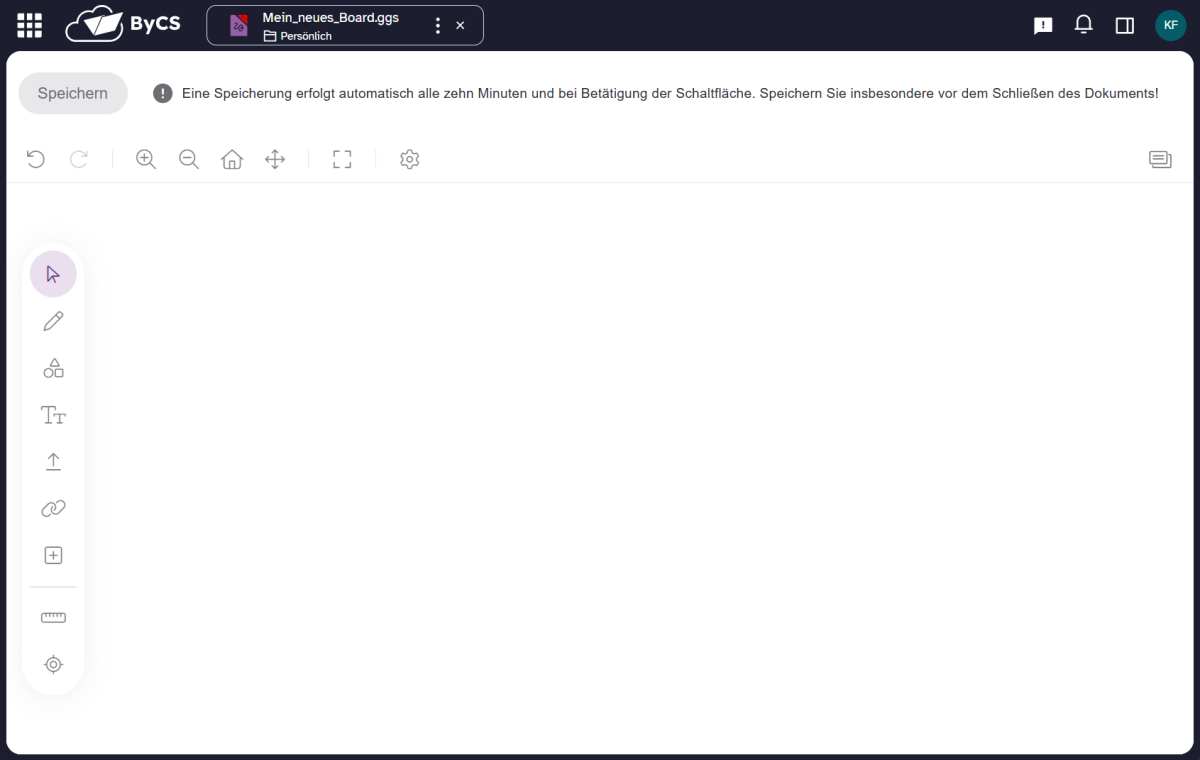
Task: Activate the spotlight target tool
Action: (x=53, y=664)
